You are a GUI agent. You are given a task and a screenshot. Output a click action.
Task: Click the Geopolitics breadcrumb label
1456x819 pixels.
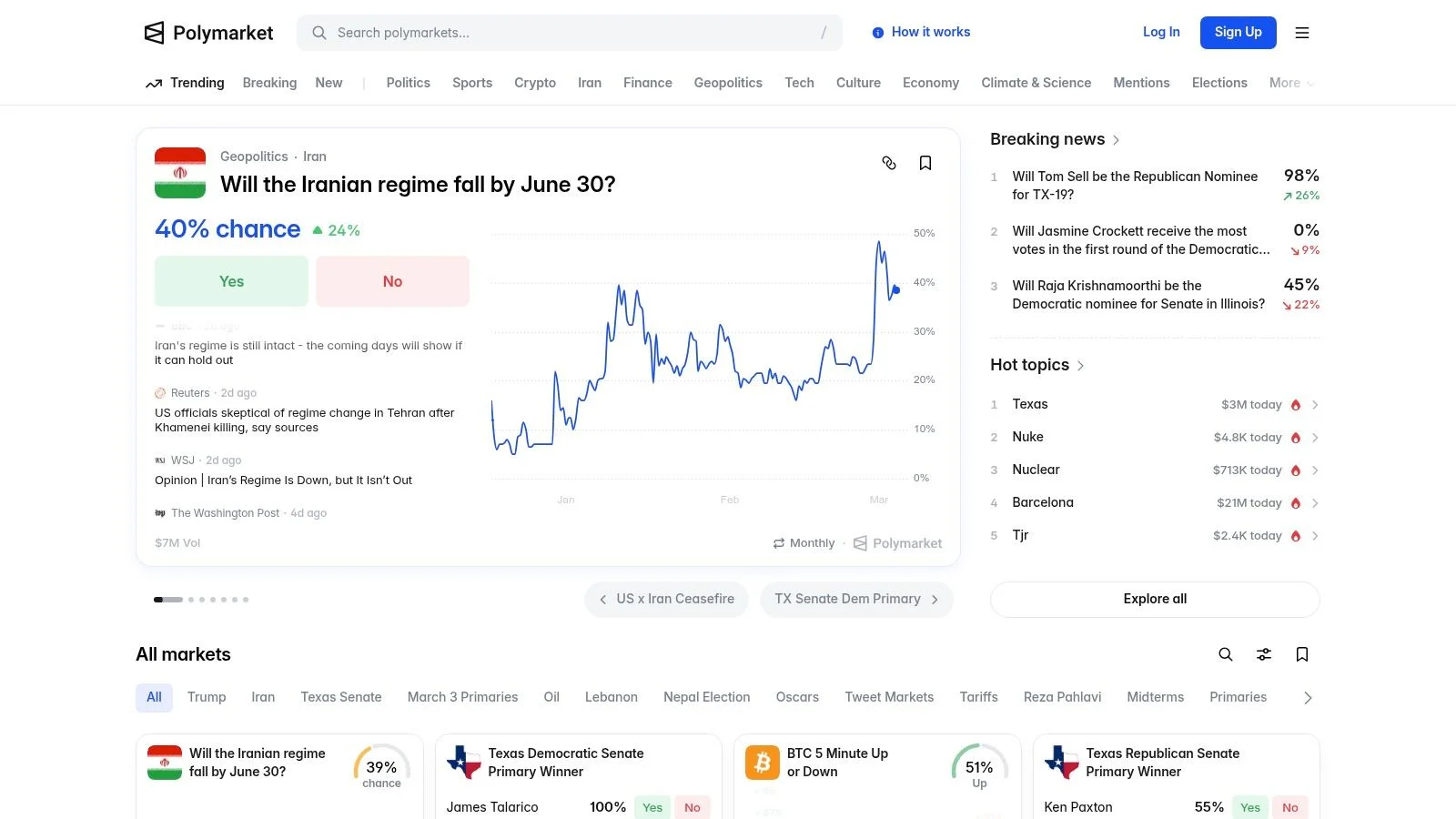click(x=254, y=157)
